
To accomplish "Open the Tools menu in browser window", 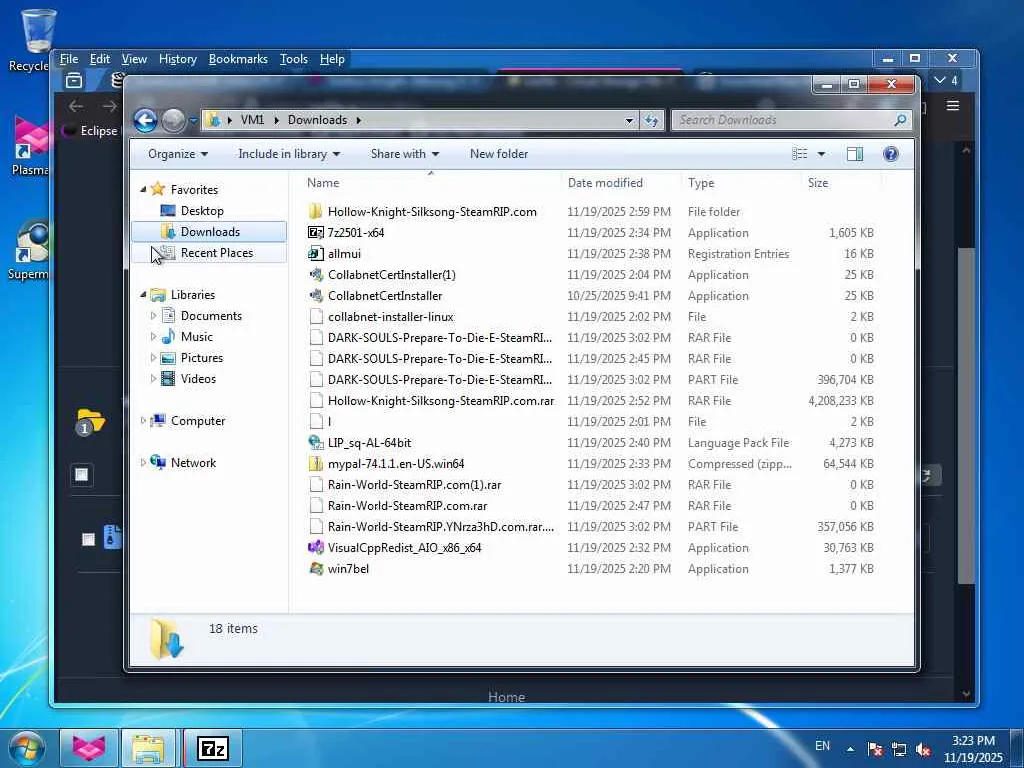I will (294, 59).
